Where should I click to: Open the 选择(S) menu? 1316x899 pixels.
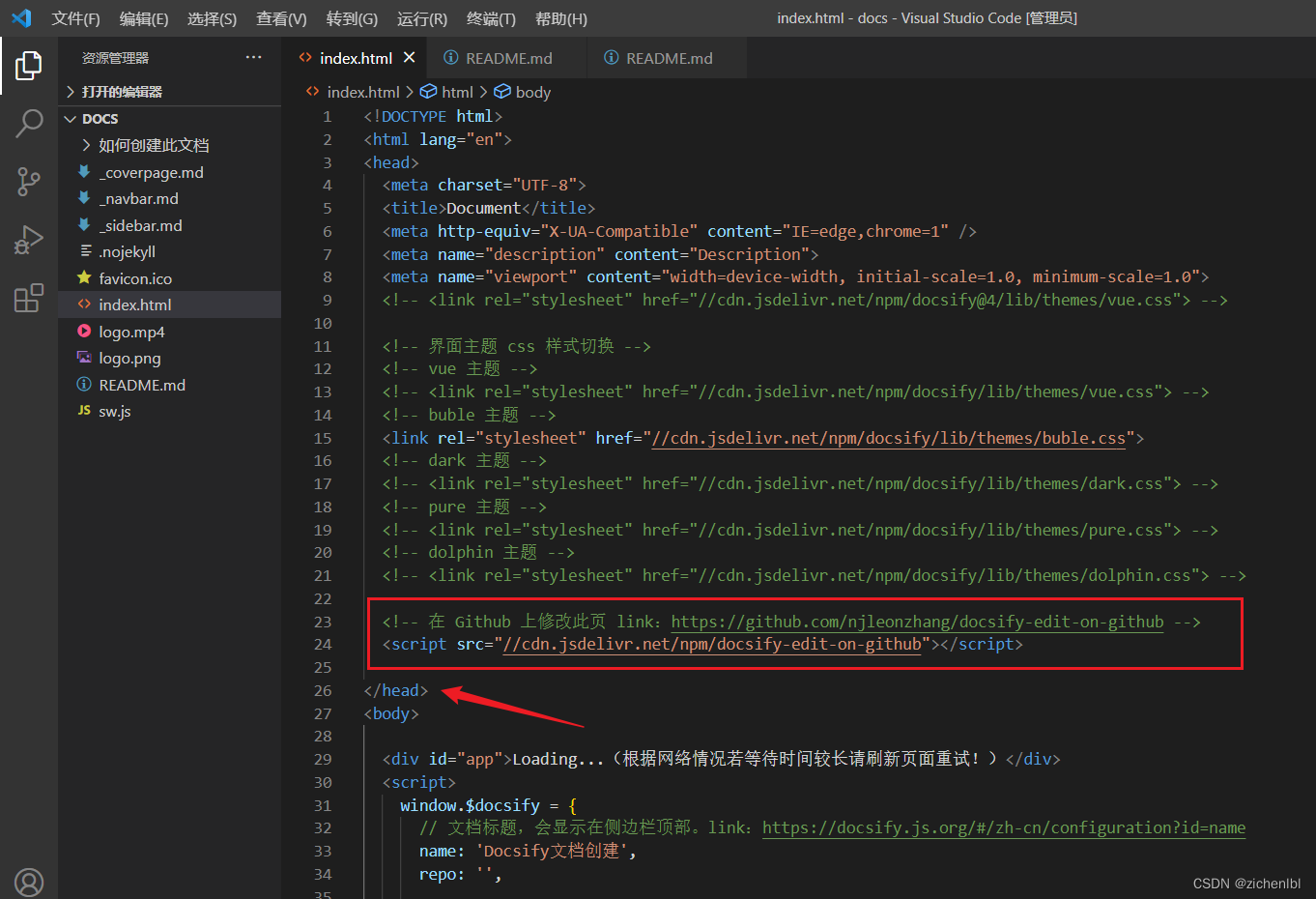[212, 18]
